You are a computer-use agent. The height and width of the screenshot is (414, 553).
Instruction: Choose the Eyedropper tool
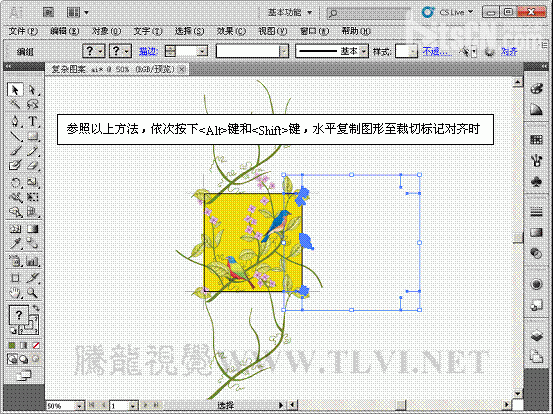[x=15, y=243]
